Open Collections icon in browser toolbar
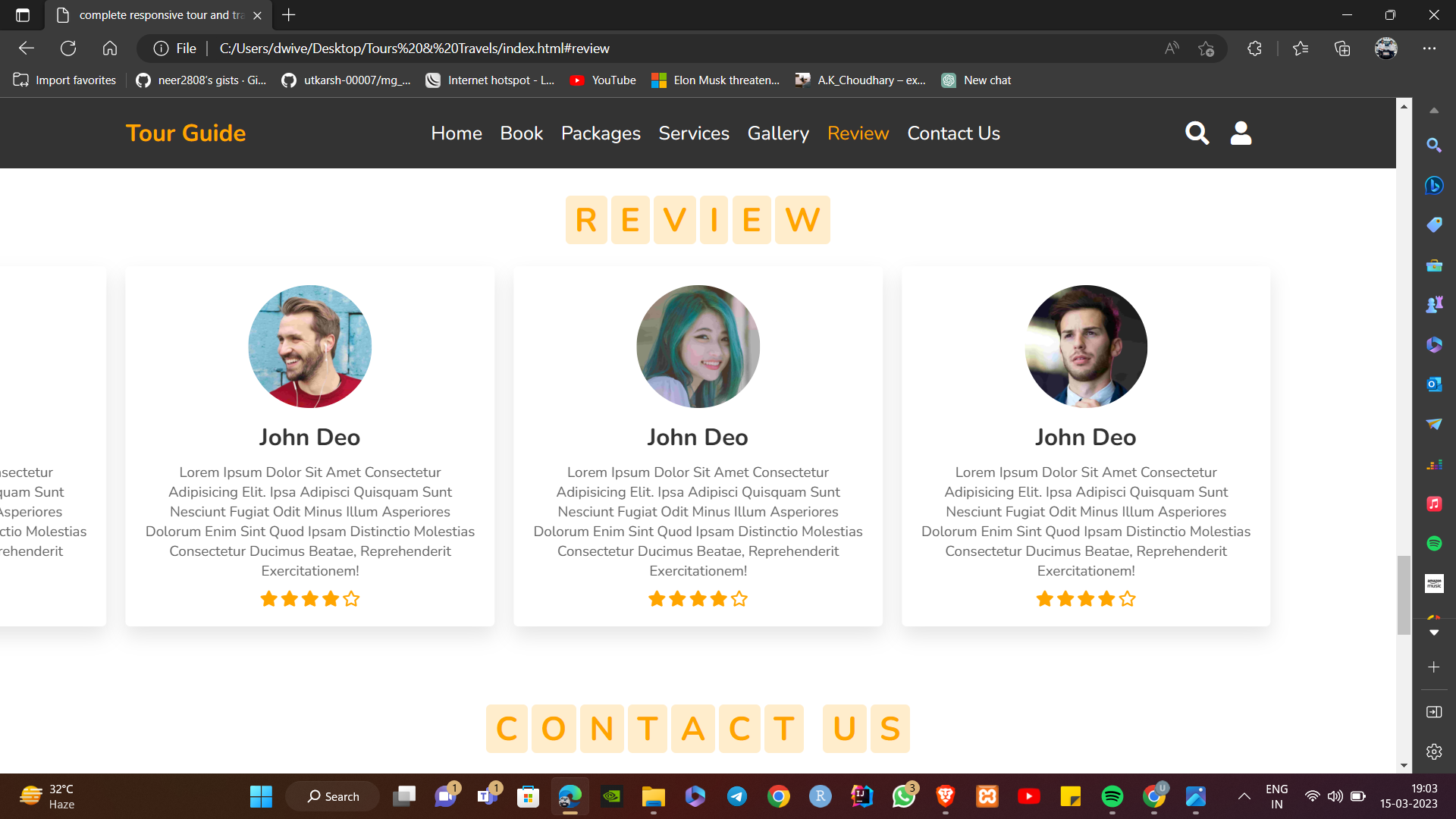The image size is (1456, 819). click(x=1342, y=49)
